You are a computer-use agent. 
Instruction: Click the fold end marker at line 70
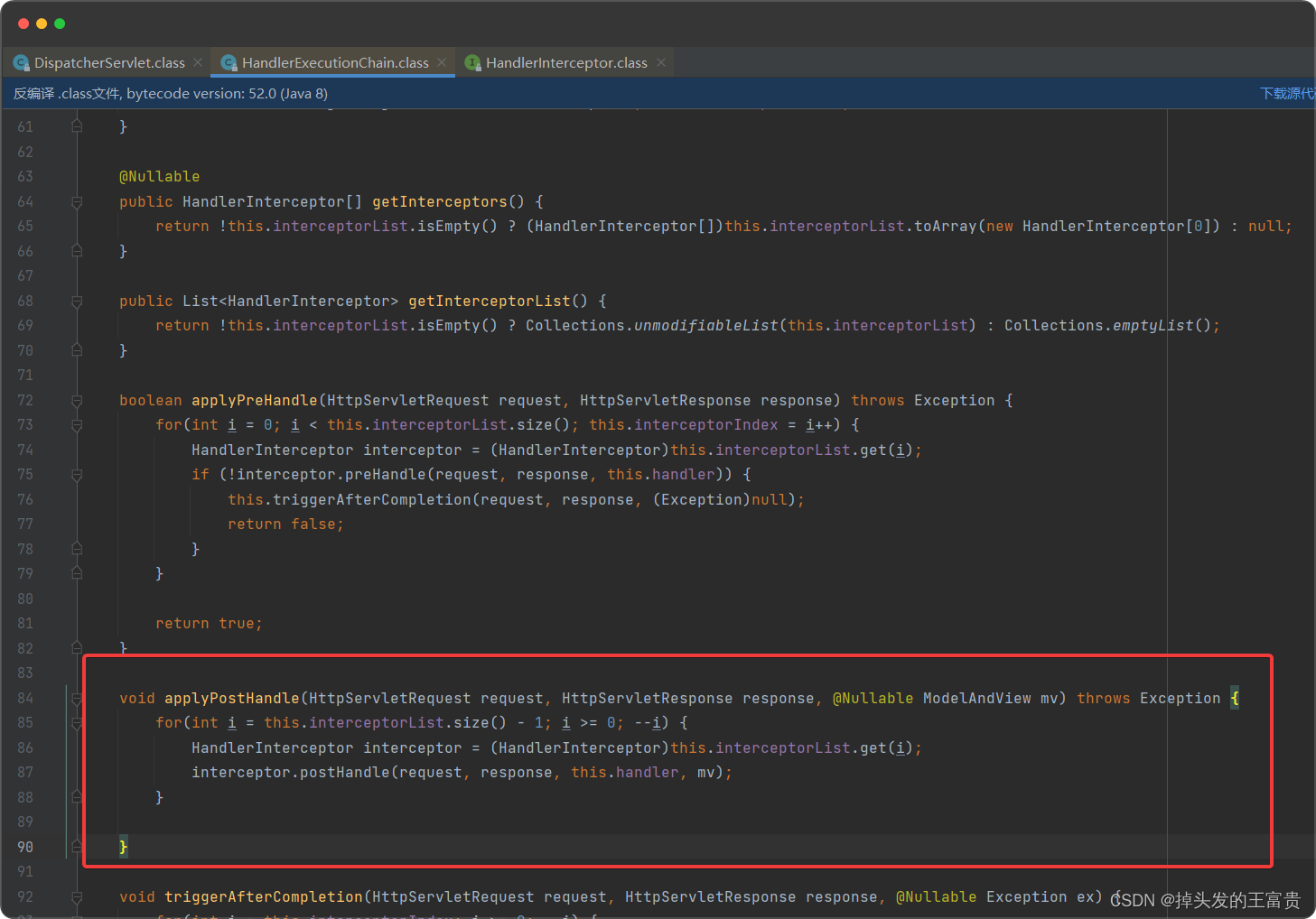[x=77, y=350]
